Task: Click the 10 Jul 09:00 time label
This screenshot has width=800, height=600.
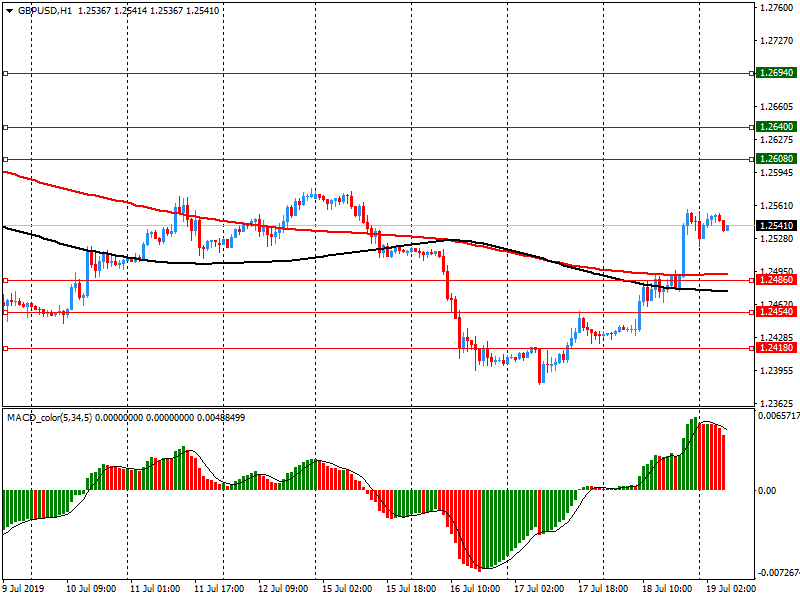Action: click(x=91, y=589)
